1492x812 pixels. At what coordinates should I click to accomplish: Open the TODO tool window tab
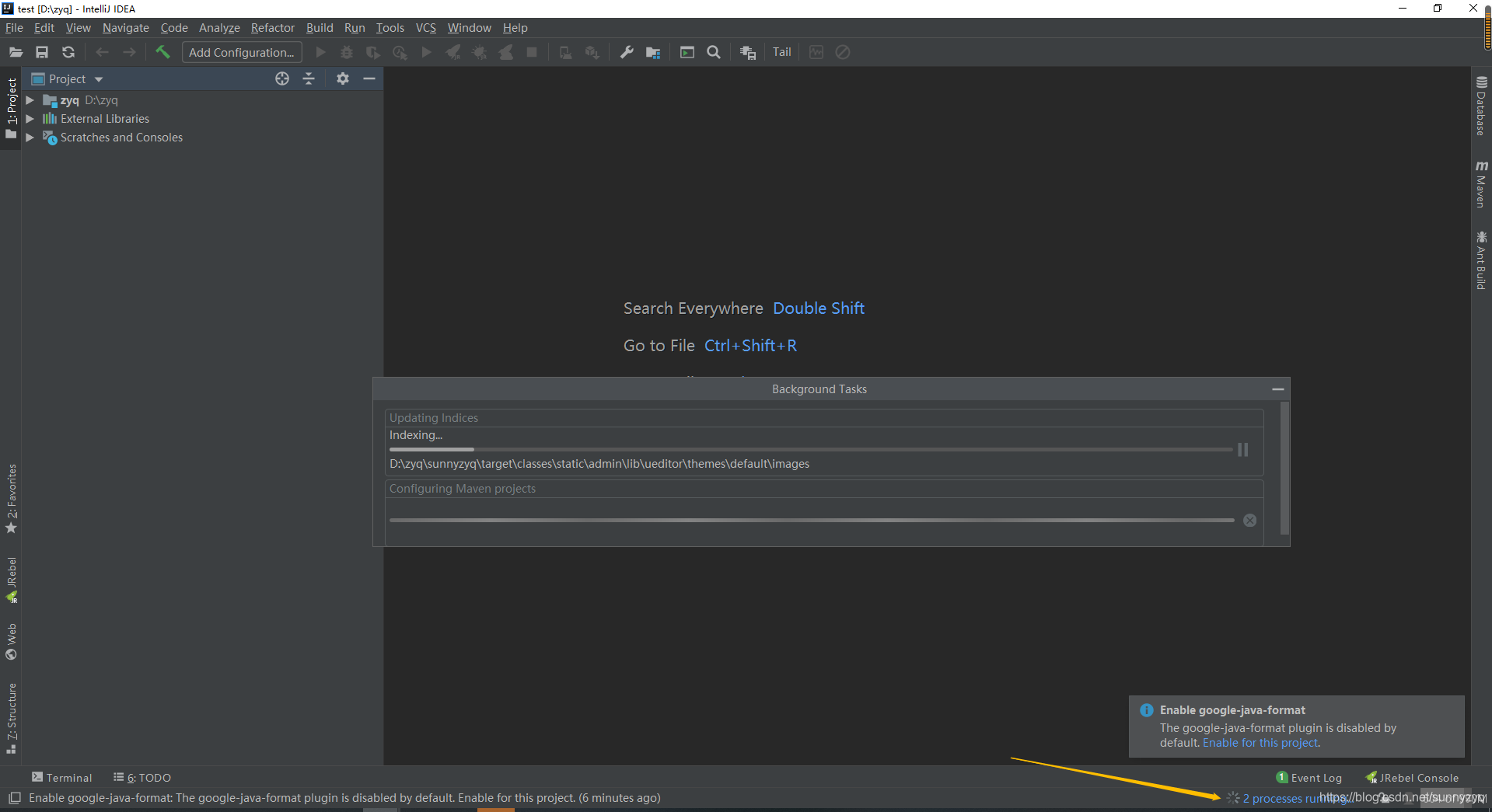pos(142,777)
